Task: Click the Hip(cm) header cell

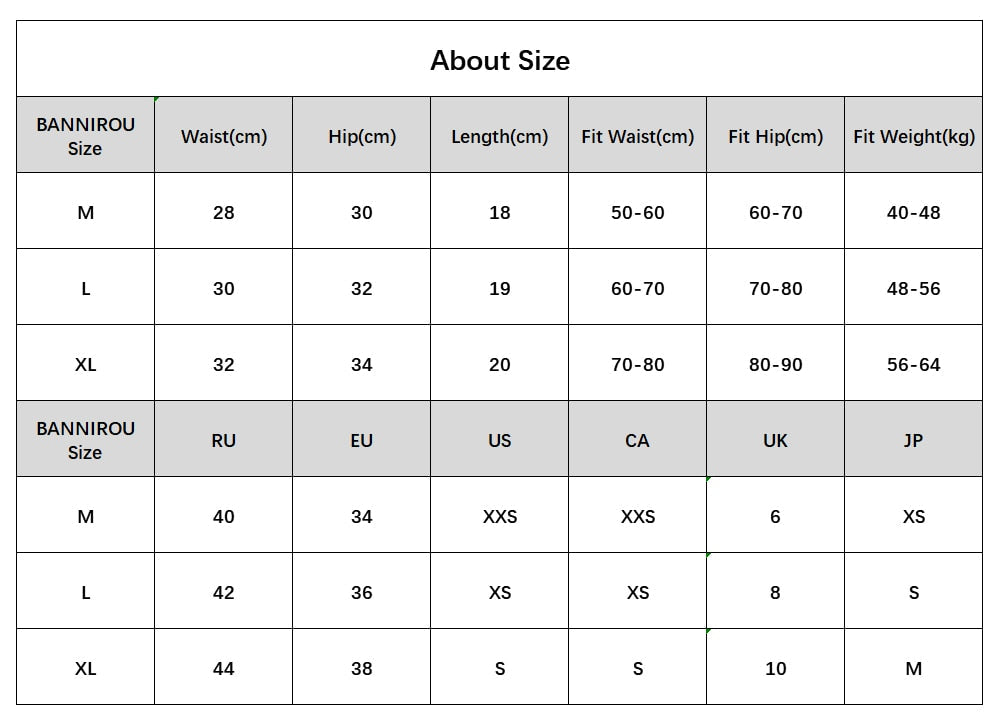Action: 362,137
